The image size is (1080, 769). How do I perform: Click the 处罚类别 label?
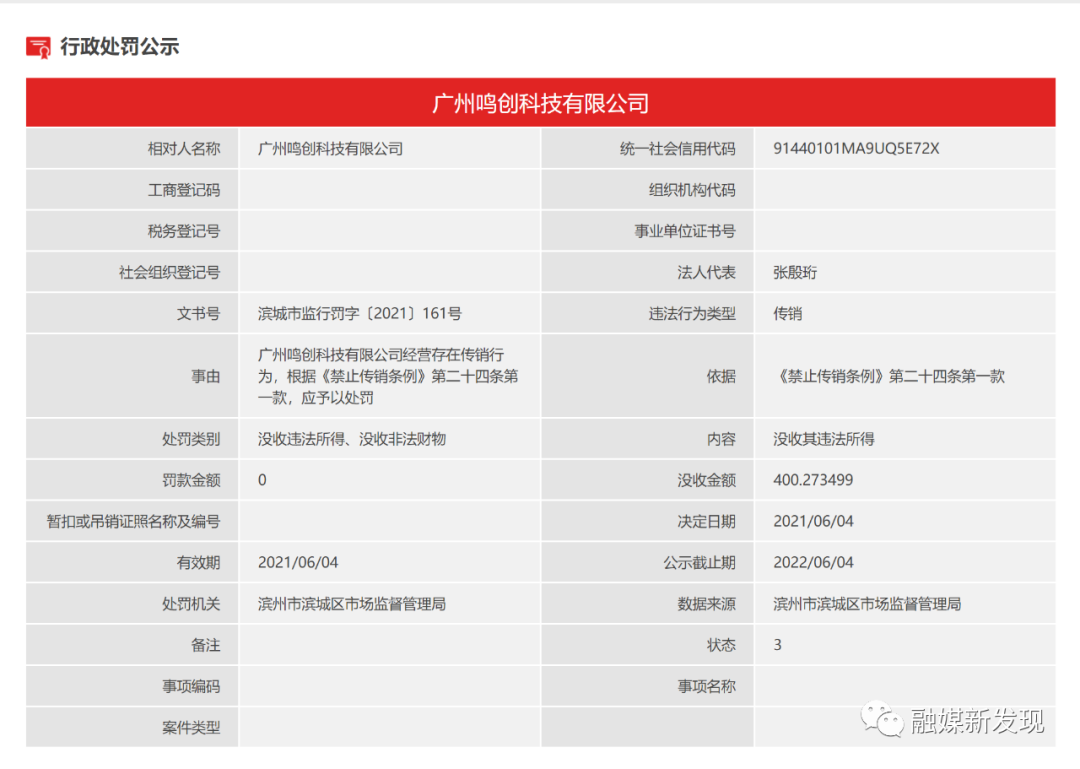191,439
